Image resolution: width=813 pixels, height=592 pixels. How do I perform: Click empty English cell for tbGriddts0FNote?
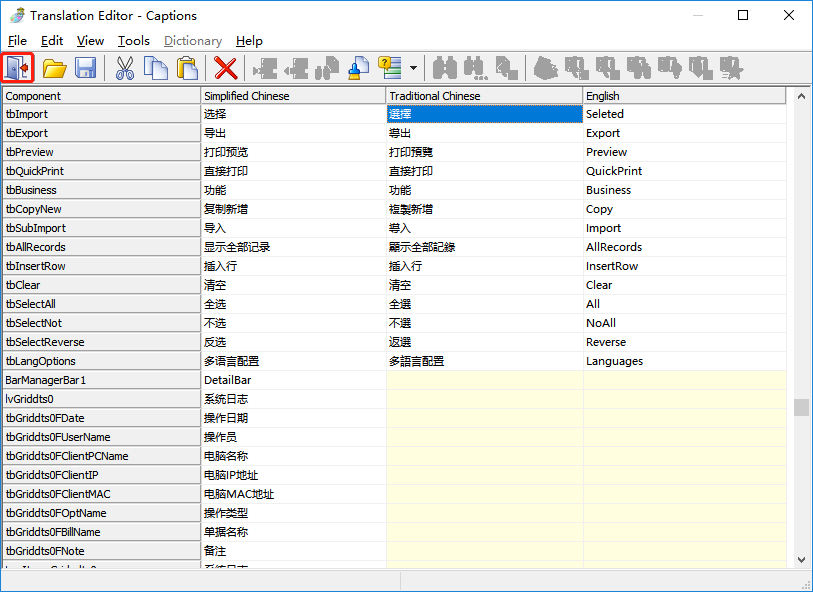pos(684,551)
